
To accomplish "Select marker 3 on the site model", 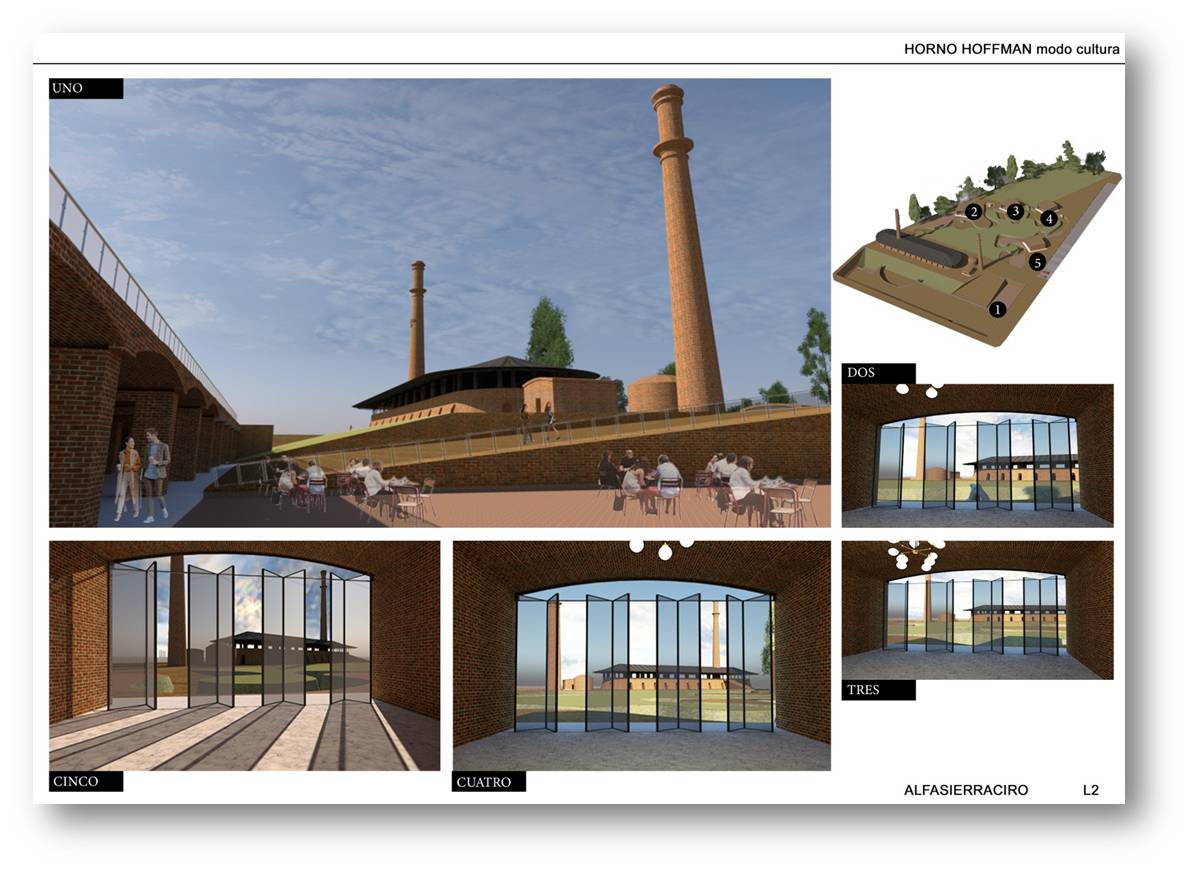I will coord(1015,211).
